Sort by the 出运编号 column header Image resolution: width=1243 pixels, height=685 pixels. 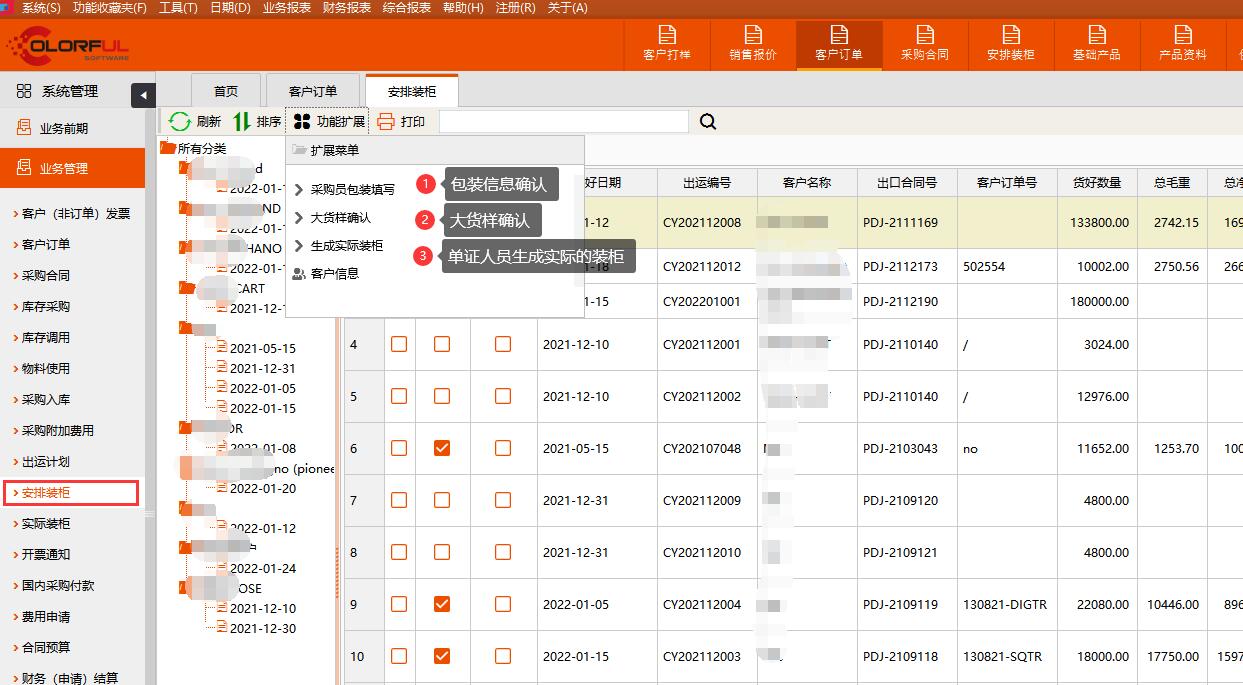click(707, 183)
